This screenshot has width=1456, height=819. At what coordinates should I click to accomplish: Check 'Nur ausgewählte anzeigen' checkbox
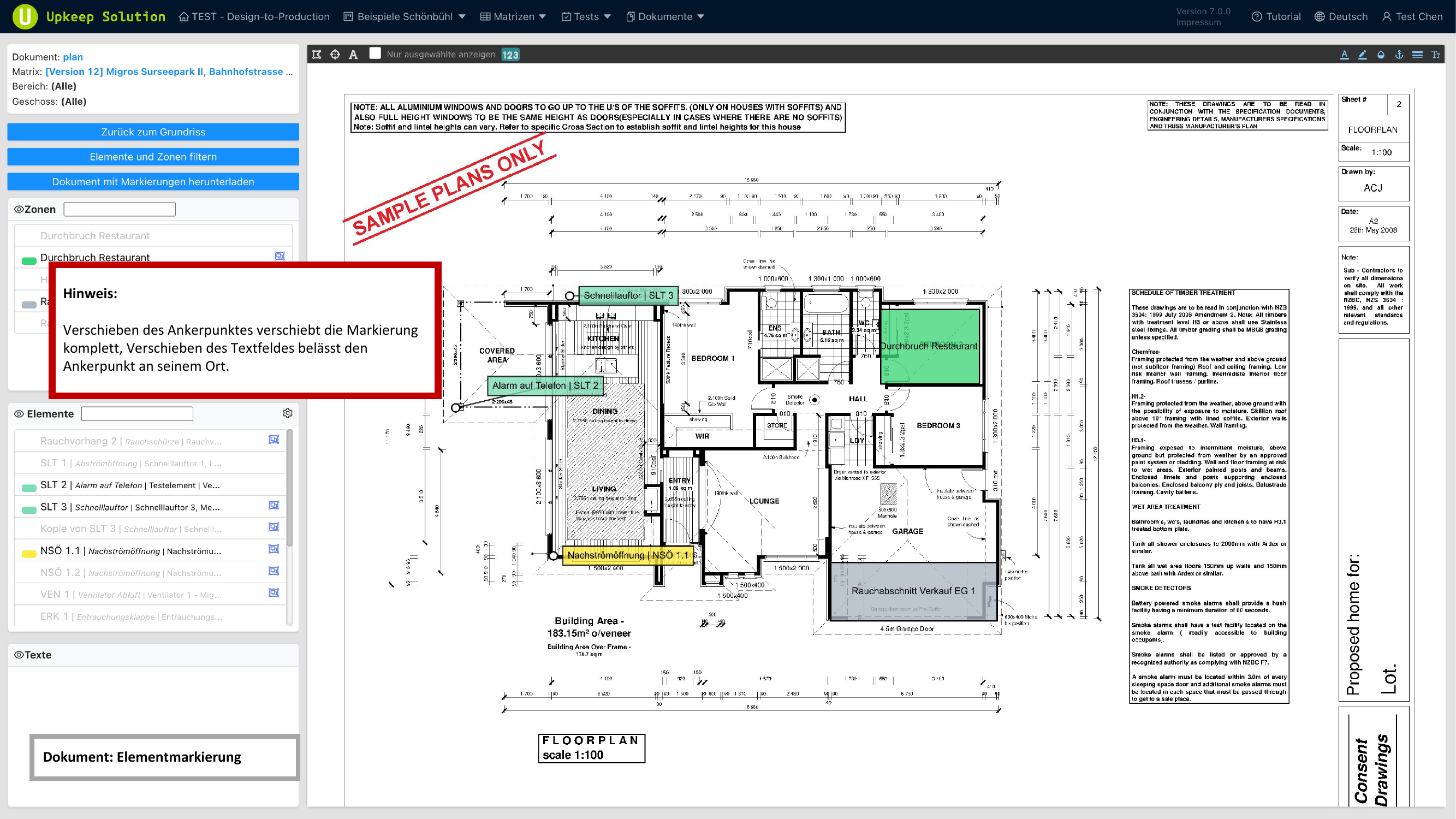(x=375, y=53)
